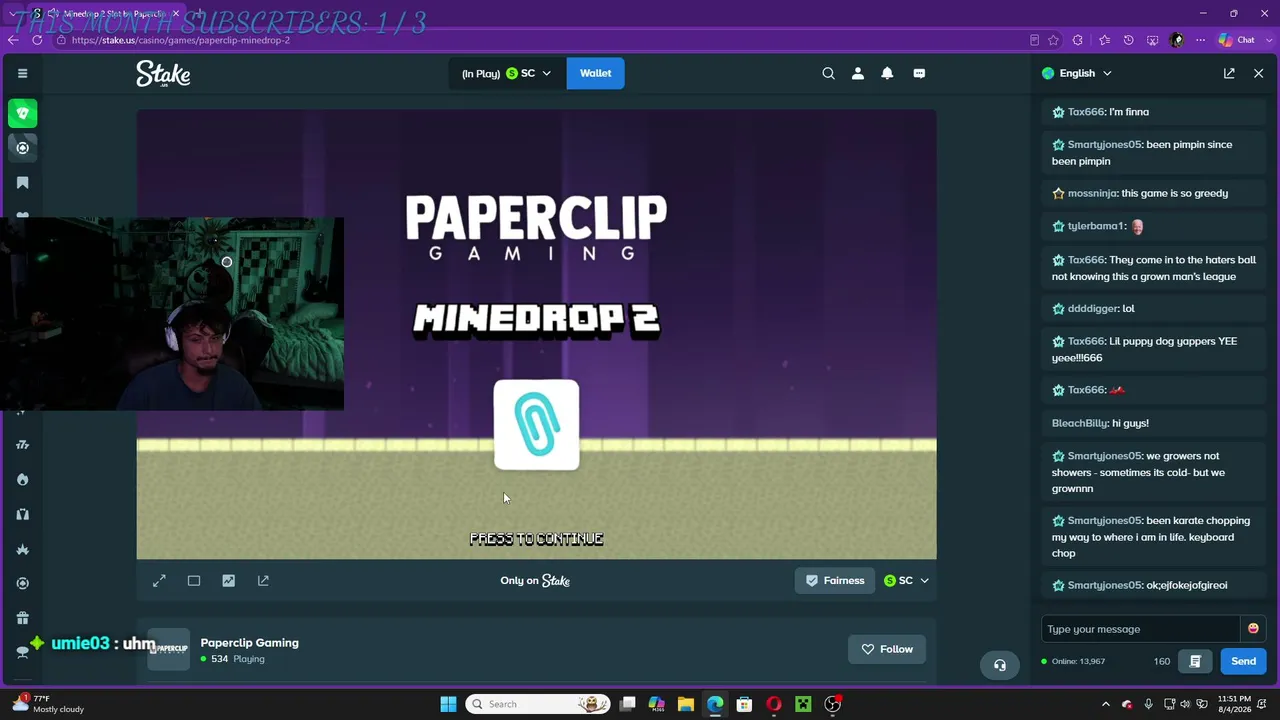This screenshot has width=1280, height=720.
Task: Bookmark this page with the star icon
Action: 1053,40
